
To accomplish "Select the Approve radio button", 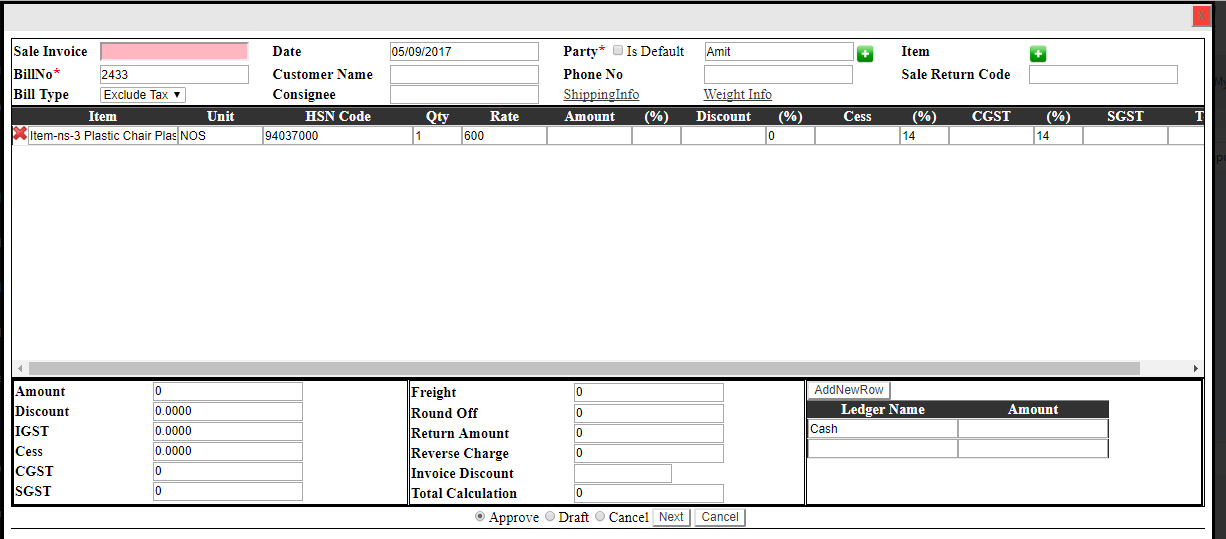I will [480, 517].
